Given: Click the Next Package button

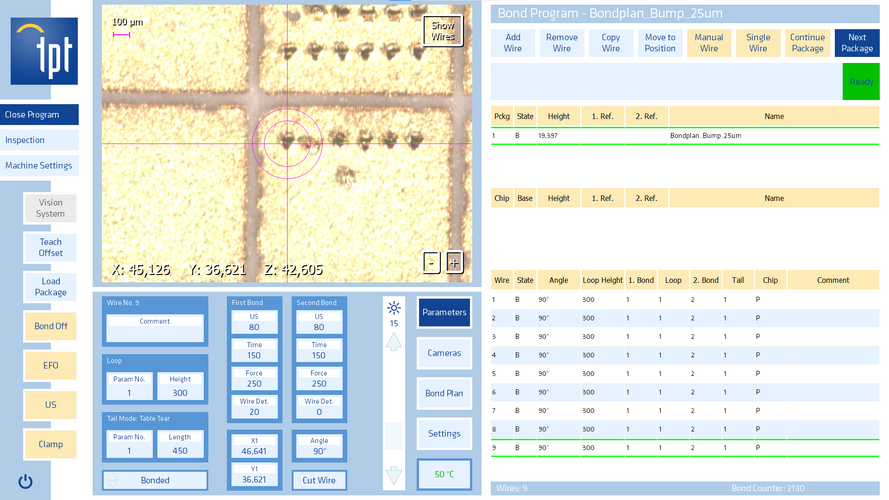Looking at the screenshot, I should [856, 43].
